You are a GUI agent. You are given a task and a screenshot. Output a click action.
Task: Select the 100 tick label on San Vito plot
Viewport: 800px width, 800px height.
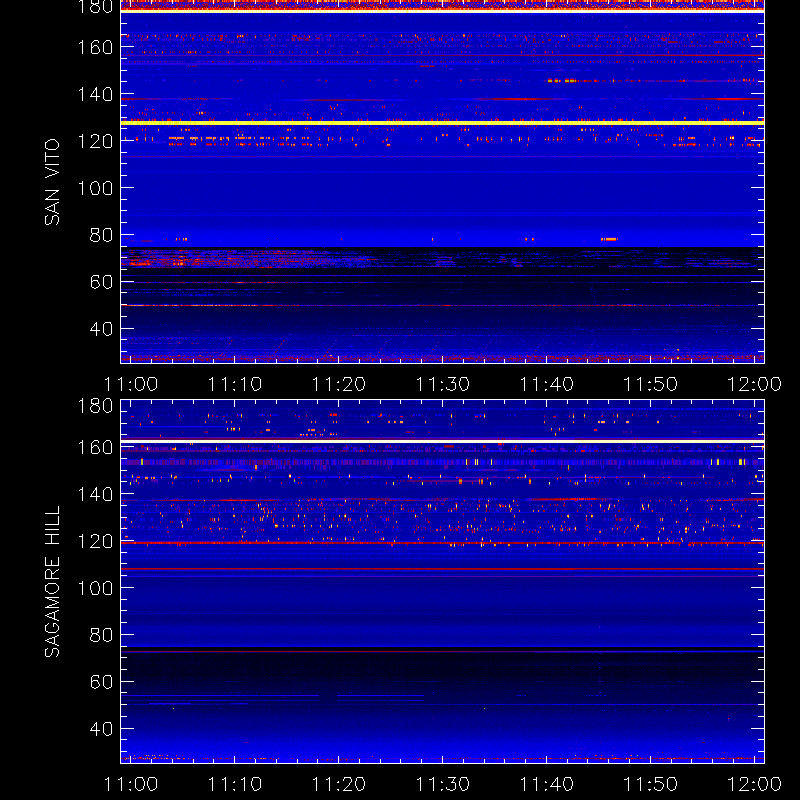pyautogui.click(x=95, y=188)
